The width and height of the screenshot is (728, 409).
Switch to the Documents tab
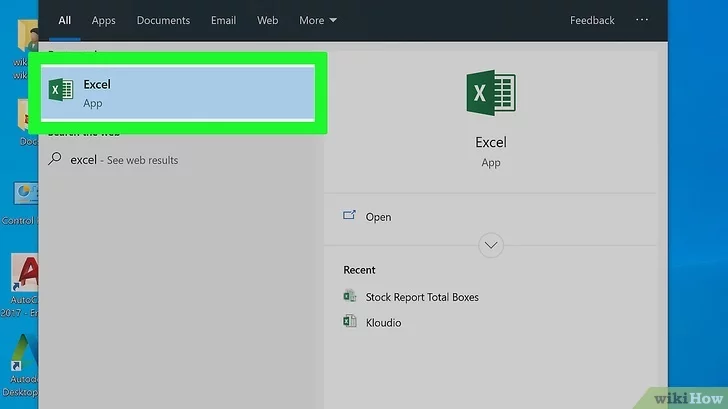(x=163, y=20)
